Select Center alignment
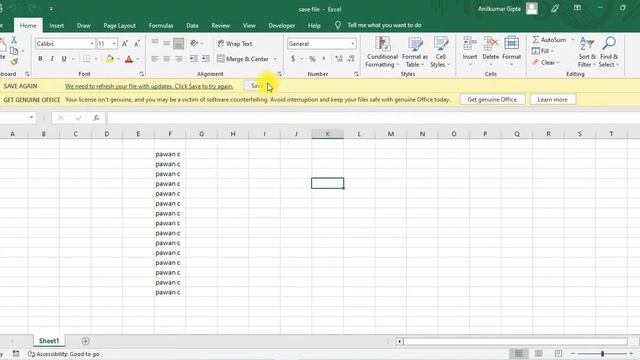The height and width of the screenshot is (360, 640). click(167, 59)
